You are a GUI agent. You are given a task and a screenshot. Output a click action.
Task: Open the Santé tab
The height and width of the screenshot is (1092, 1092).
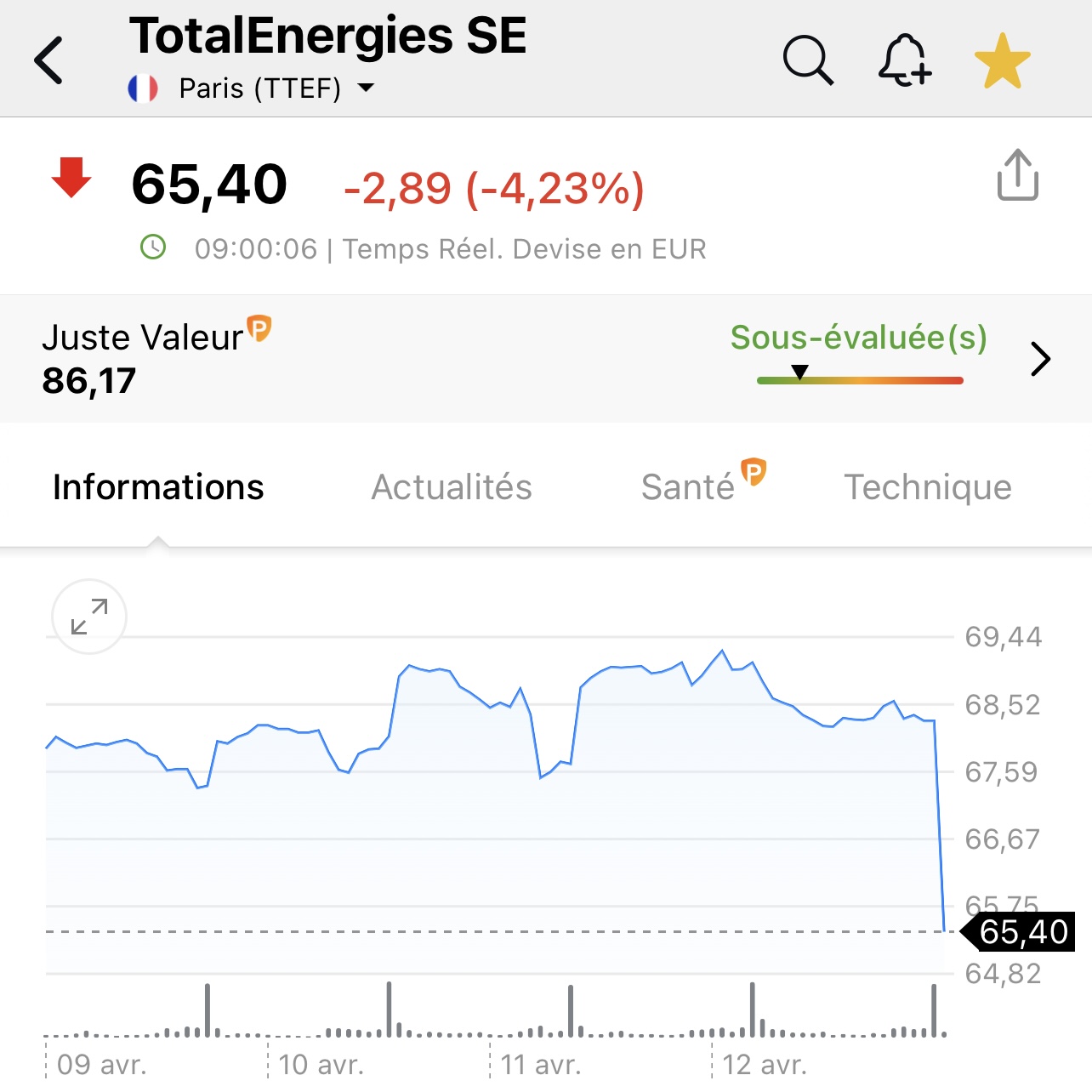(688, 487)
